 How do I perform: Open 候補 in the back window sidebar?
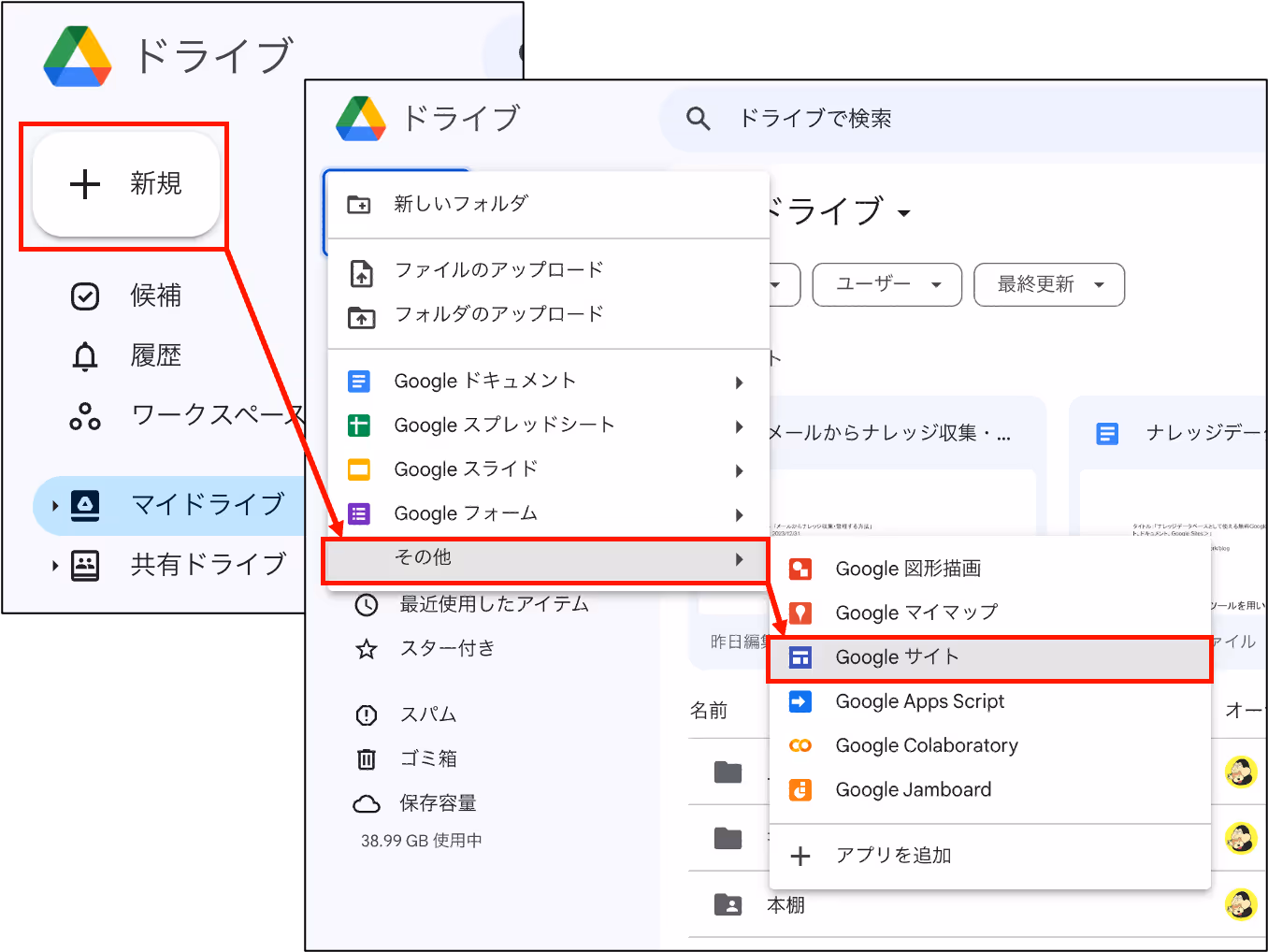point(155,296)
